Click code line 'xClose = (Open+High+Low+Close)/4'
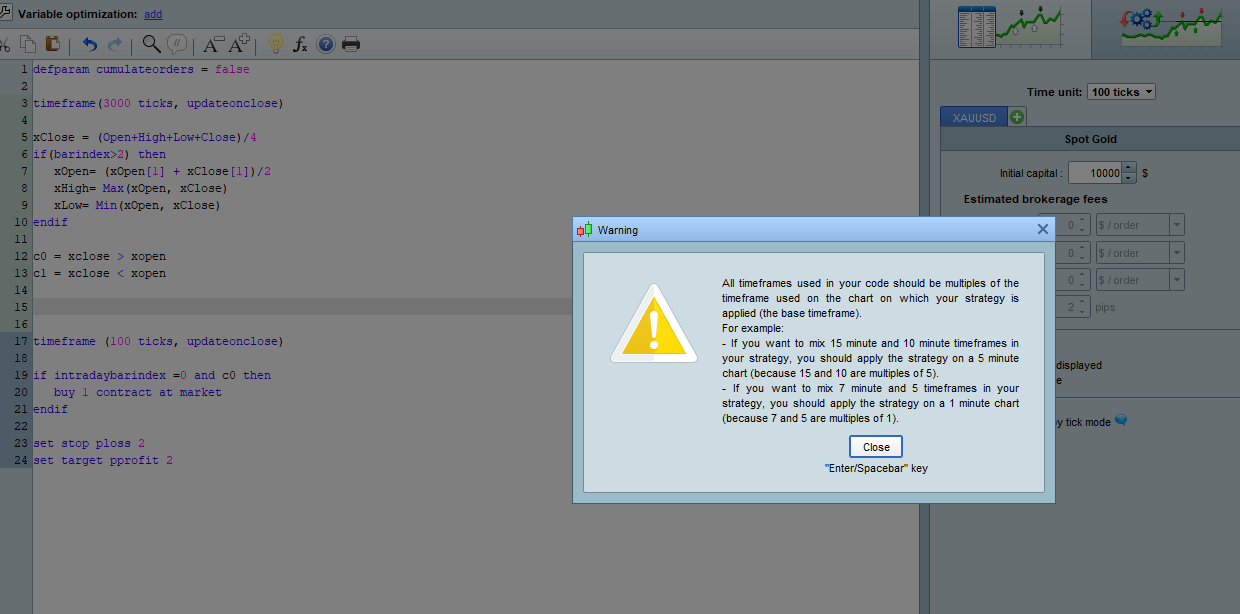 [x=147, y=137]
